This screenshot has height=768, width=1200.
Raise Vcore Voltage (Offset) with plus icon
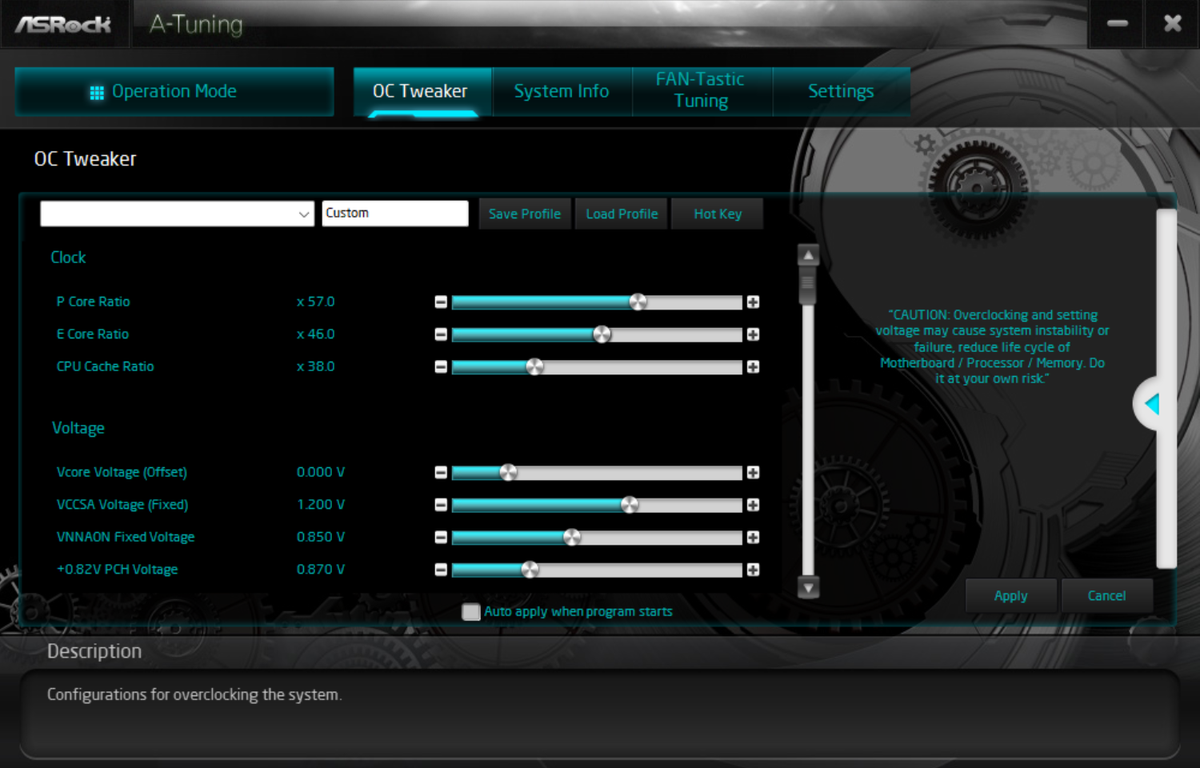point(753,473)
